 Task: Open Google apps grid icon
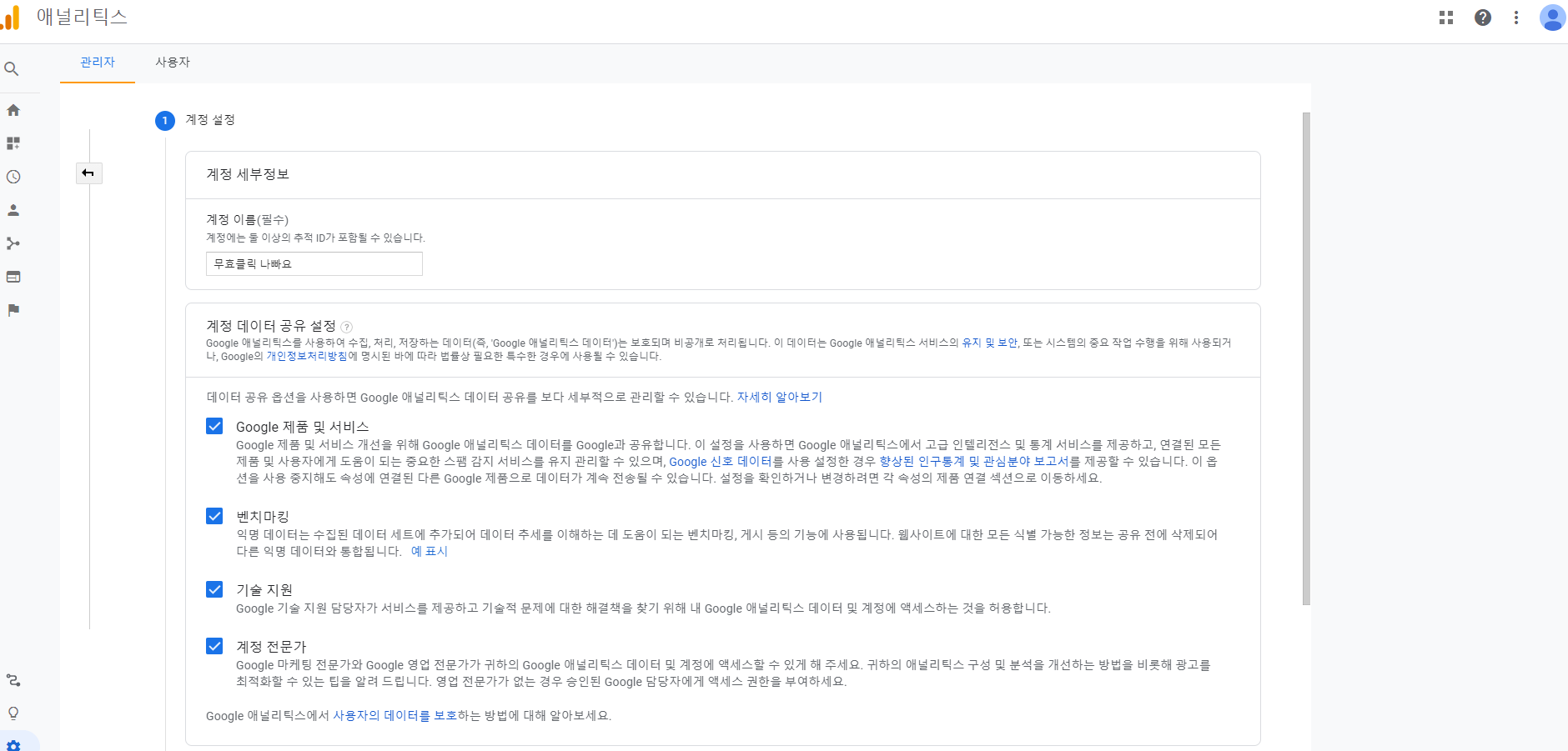point(1446,18)
